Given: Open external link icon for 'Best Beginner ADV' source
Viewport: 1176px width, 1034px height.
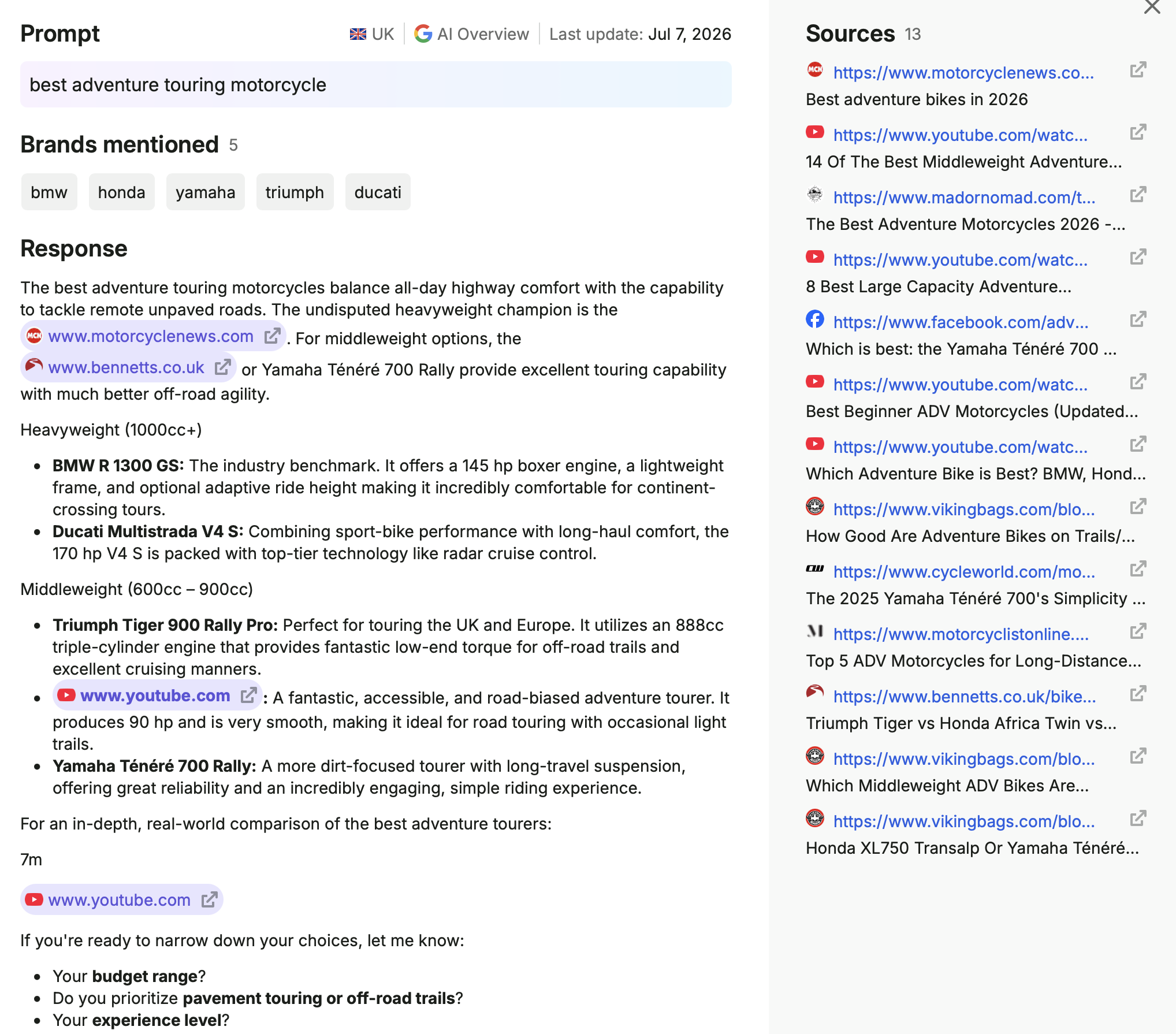Looking at the screenshot, I should point(1138,382).
